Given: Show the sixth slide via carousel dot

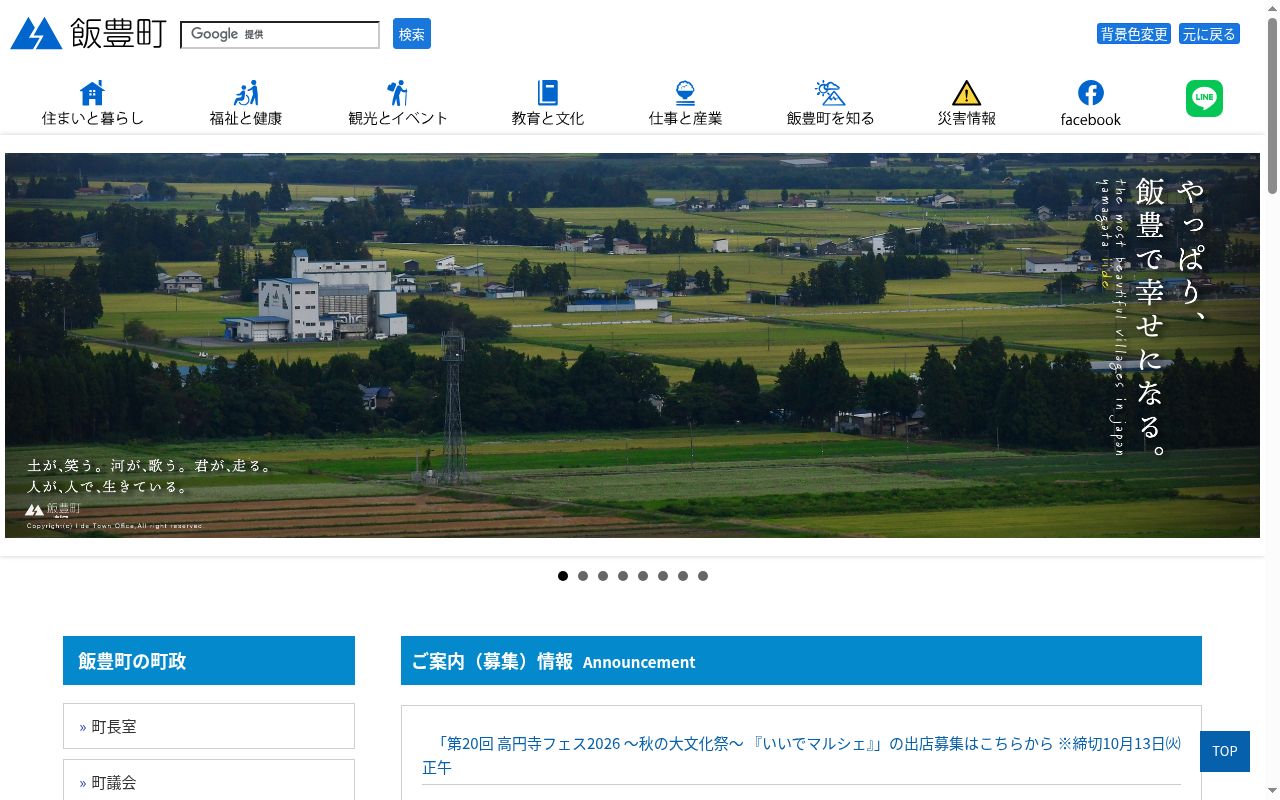Looking at the screenshot, I should click(x=663, y=576).
